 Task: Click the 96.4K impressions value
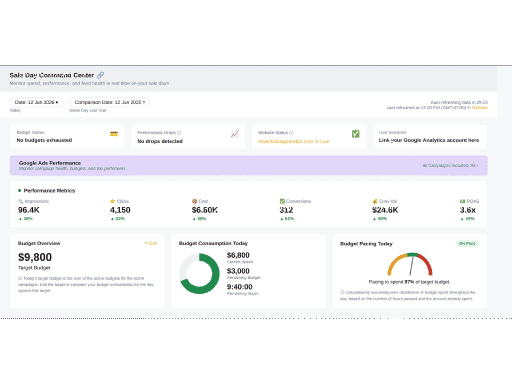[29, 210]
